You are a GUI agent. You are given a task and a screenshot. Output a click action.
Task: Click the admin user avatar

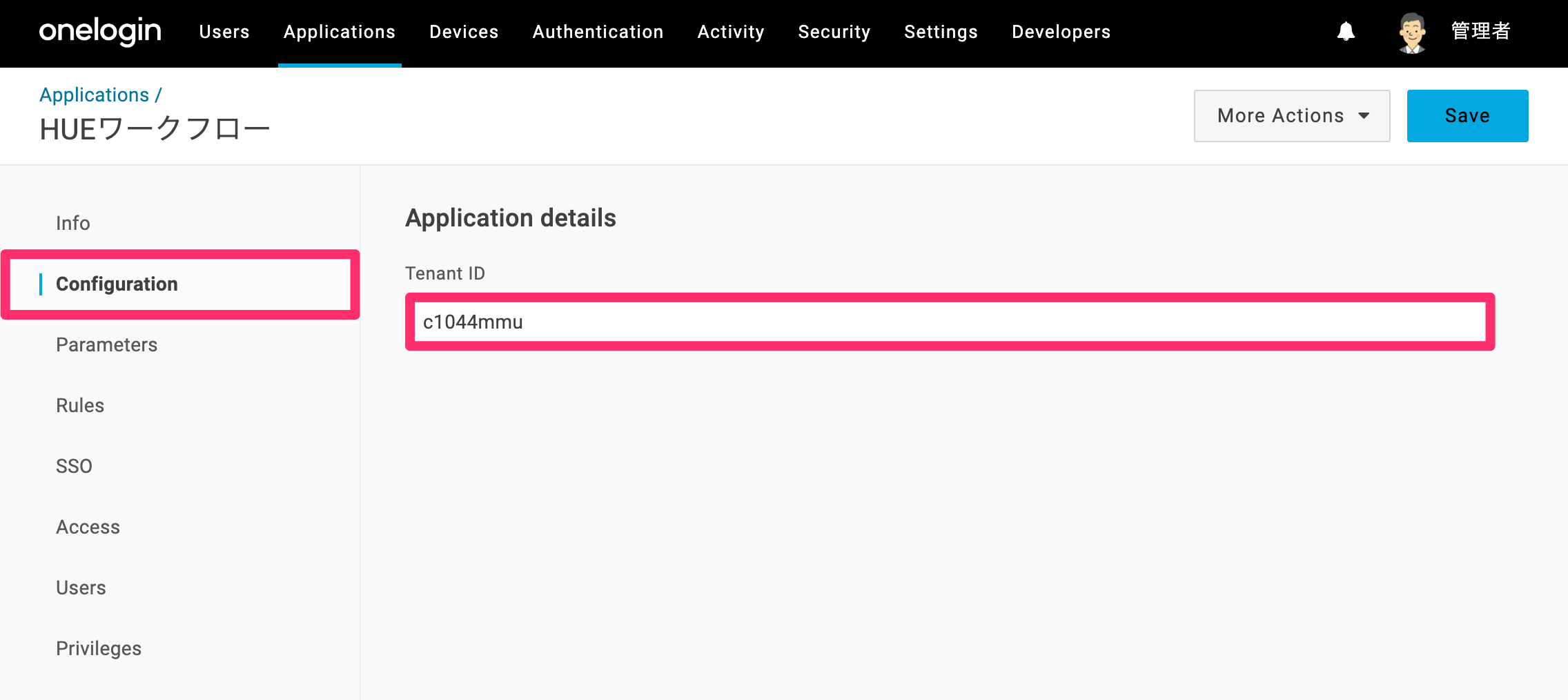(1412, 32)
